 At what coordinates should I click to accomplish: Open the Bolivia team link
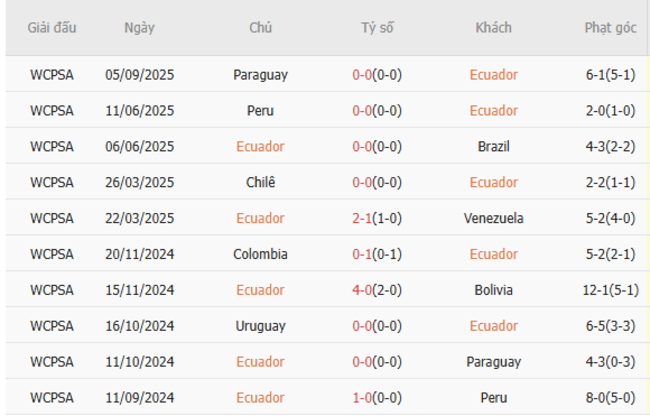pyautogui.click(x=494, y=291)
